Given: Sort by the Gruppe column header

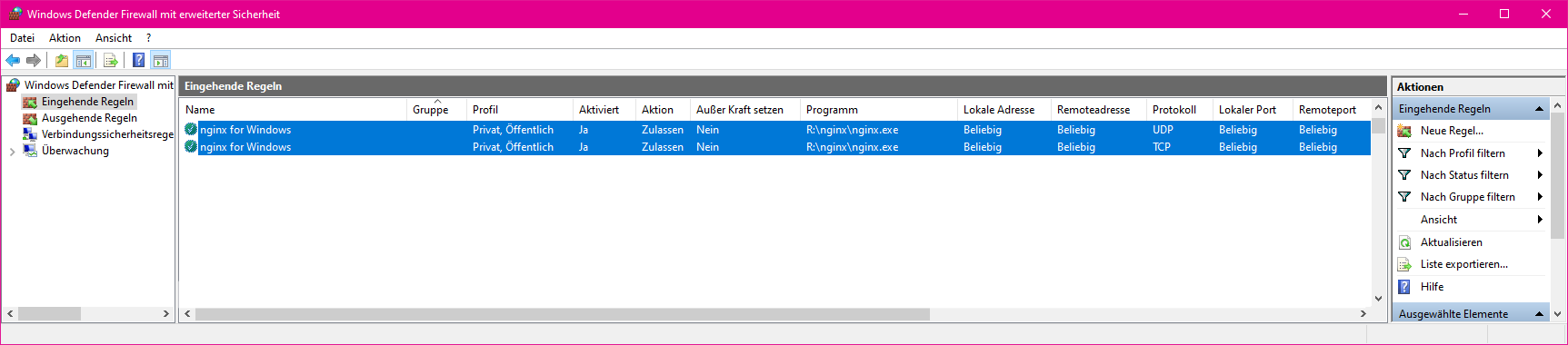Looking at the screenshot, I should tap(436, 110).
